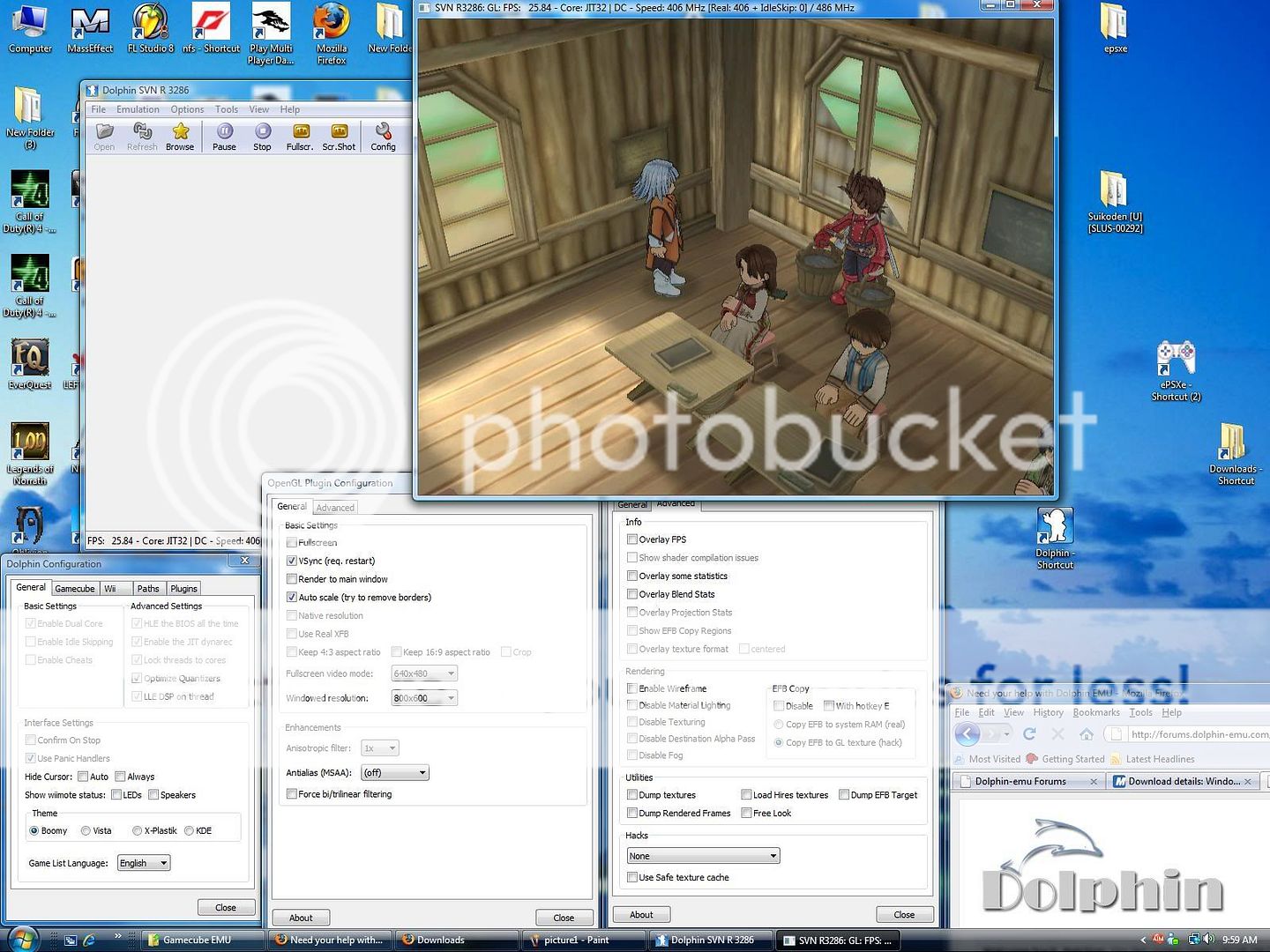Open the Options menu in Dolphin
1270x952 pixels.
(187, 109)
